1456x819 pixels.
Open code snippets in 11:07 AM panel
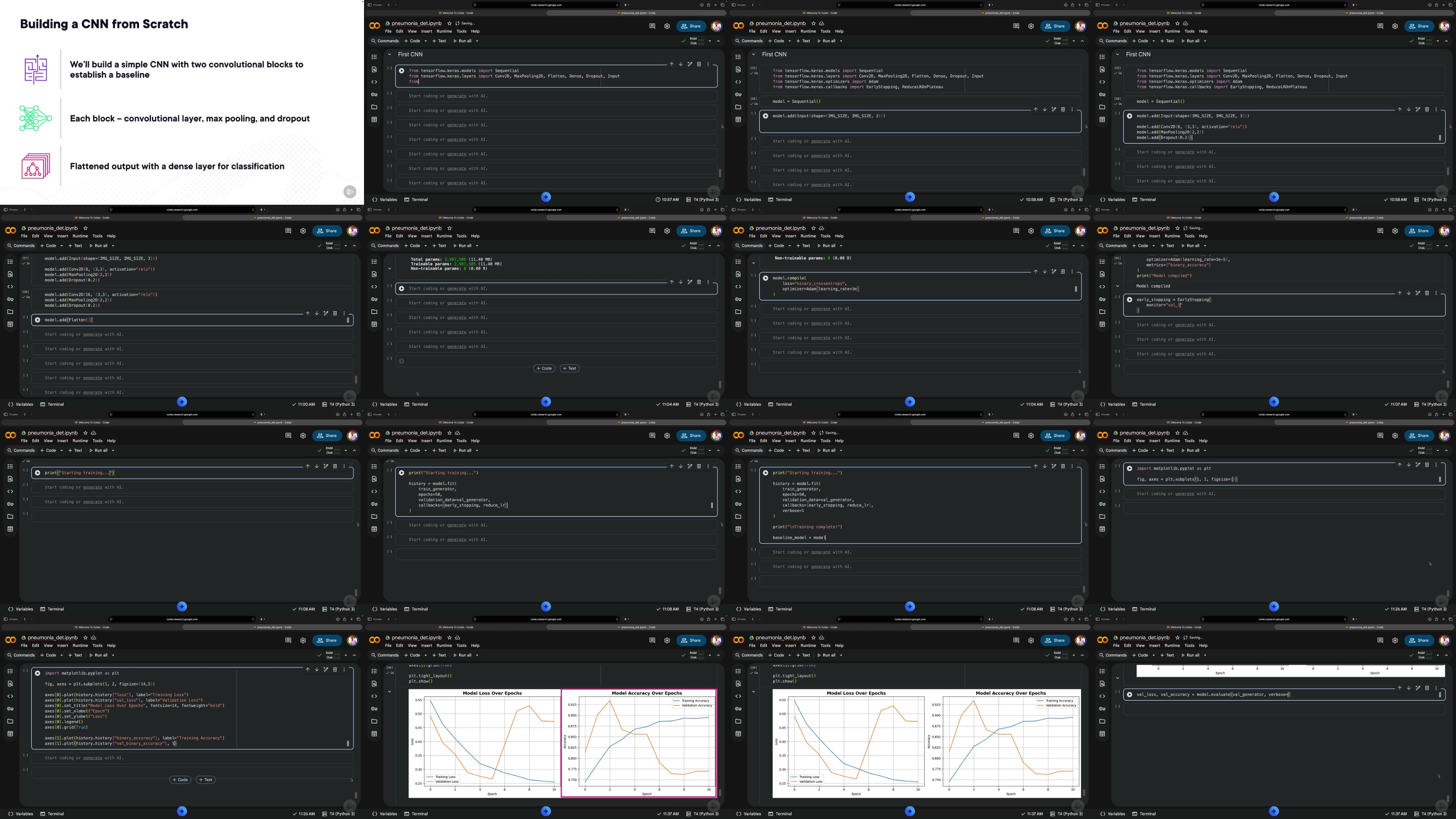coord(1102,287)
